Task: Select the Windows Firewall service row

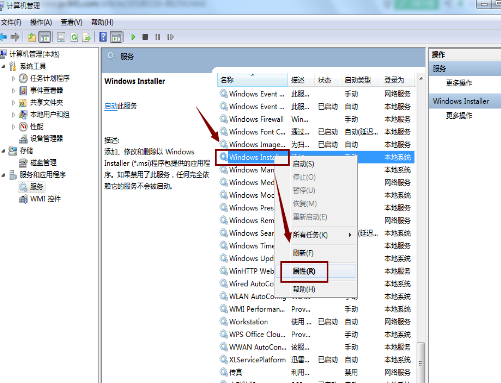Action: pos(316,119)
